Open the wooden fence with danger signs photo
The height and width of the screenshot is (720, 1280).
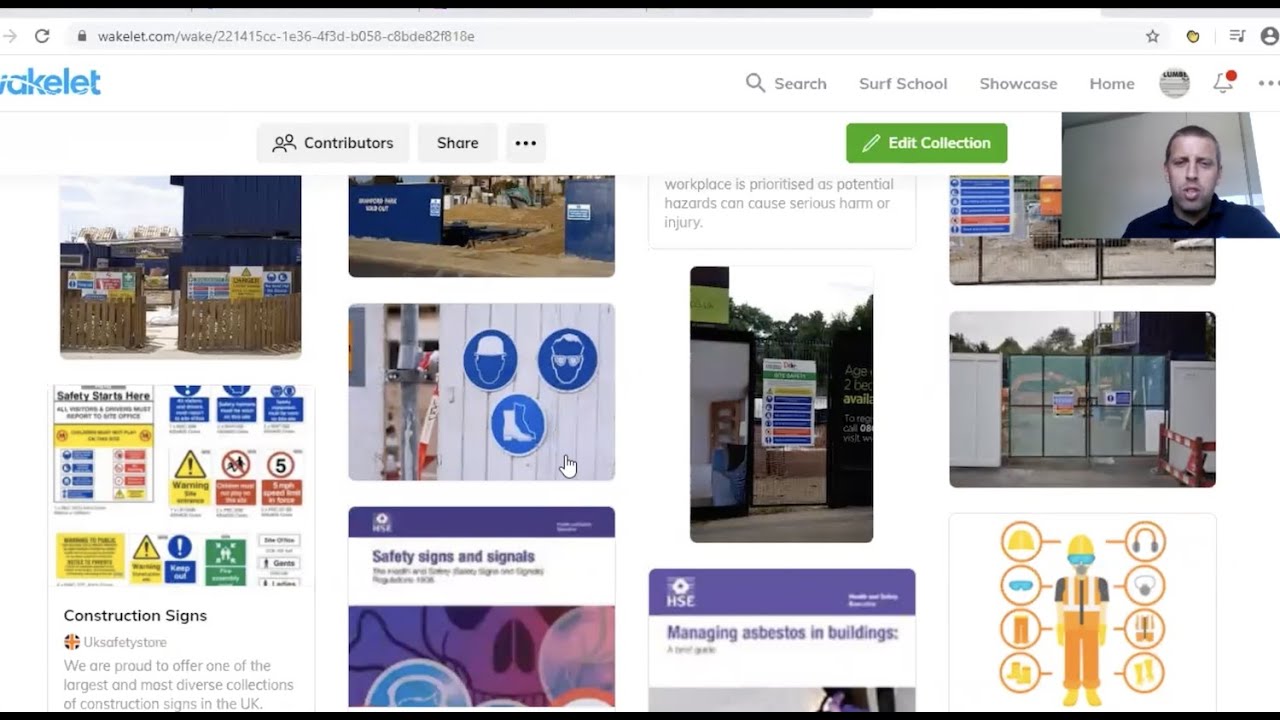[x=180, y=267]
